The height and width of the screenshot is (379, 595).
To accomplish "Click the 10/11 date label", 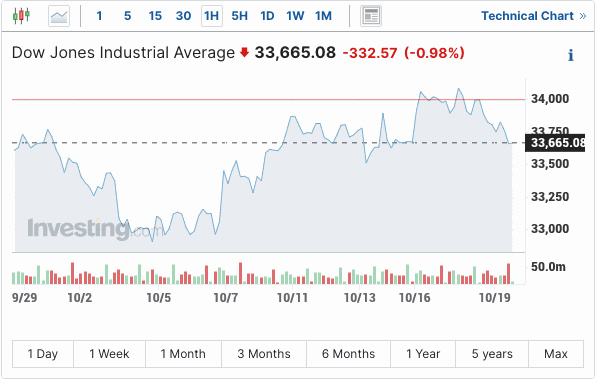I will [292, 297].
